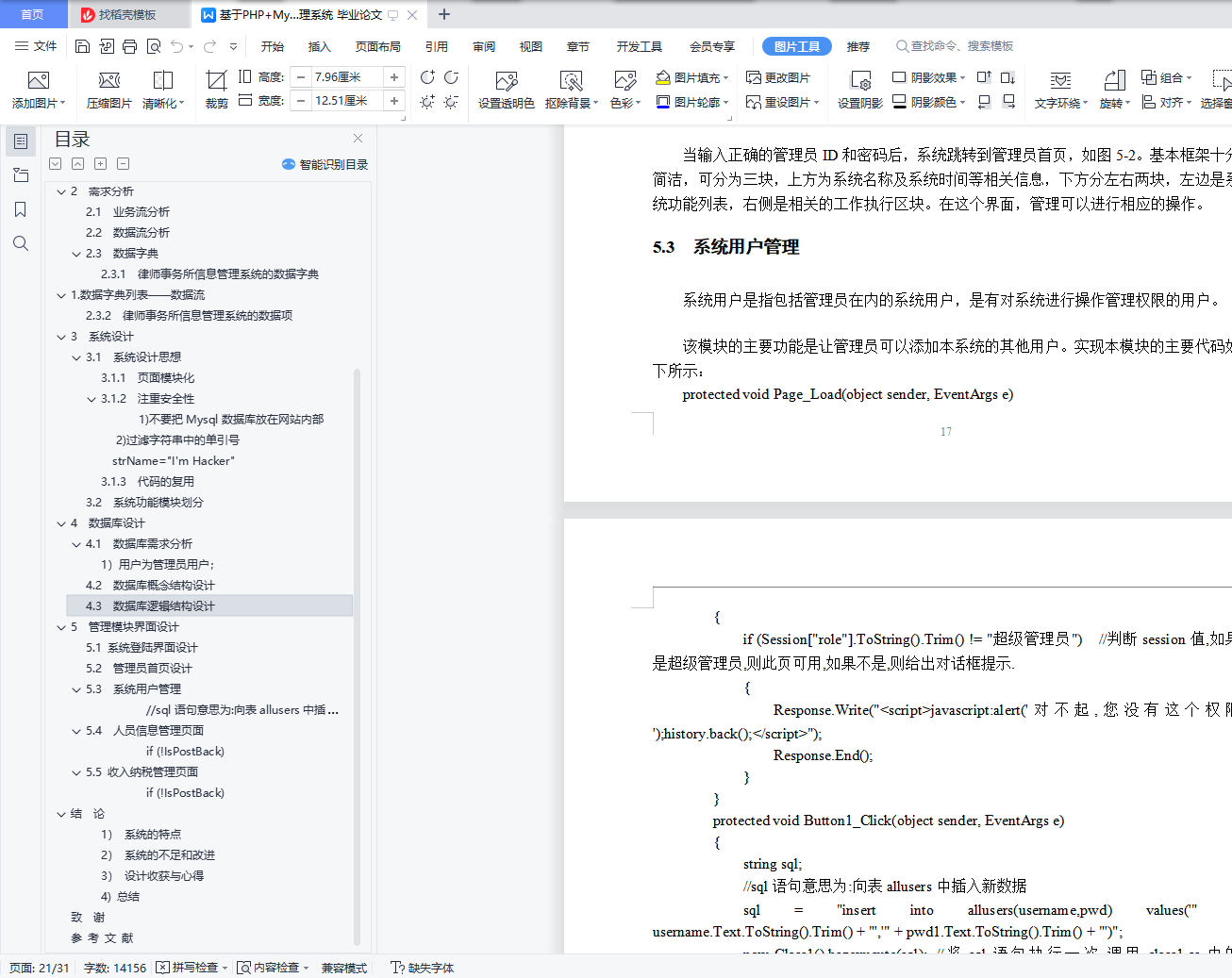The image size is (1232, 978).
Task: Toggle 兼容模式 compatibility mode in status bar
Action: click(343, 968)
